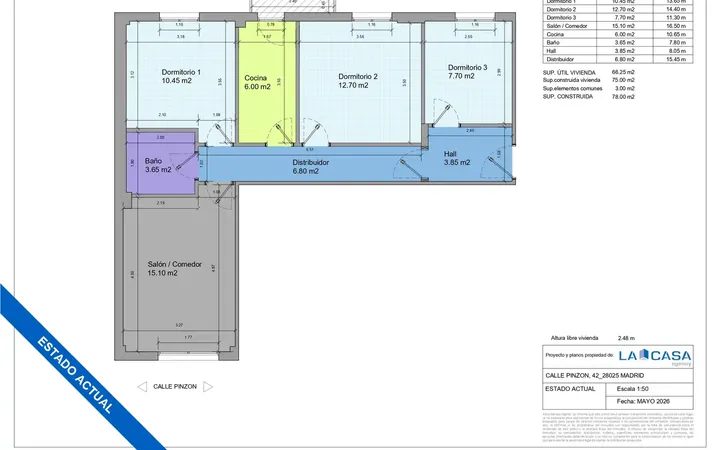Click the Dormitorio 3 label on the floor plan

point(467,68)
